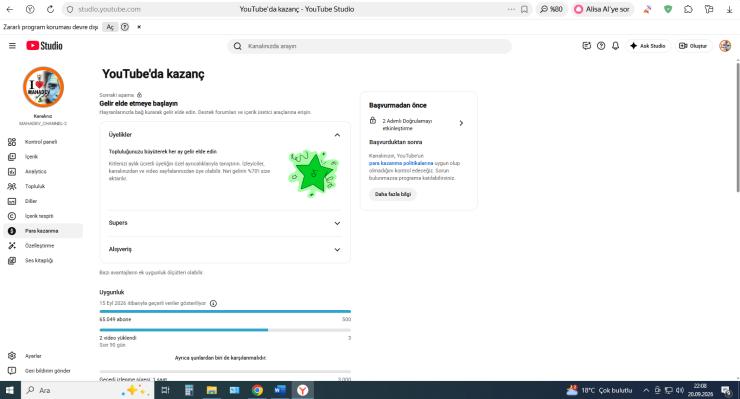Toggle the hamburger menu to collapse sidebar
This screenshot has width=740, height=399.
click(x=12, y=46)
